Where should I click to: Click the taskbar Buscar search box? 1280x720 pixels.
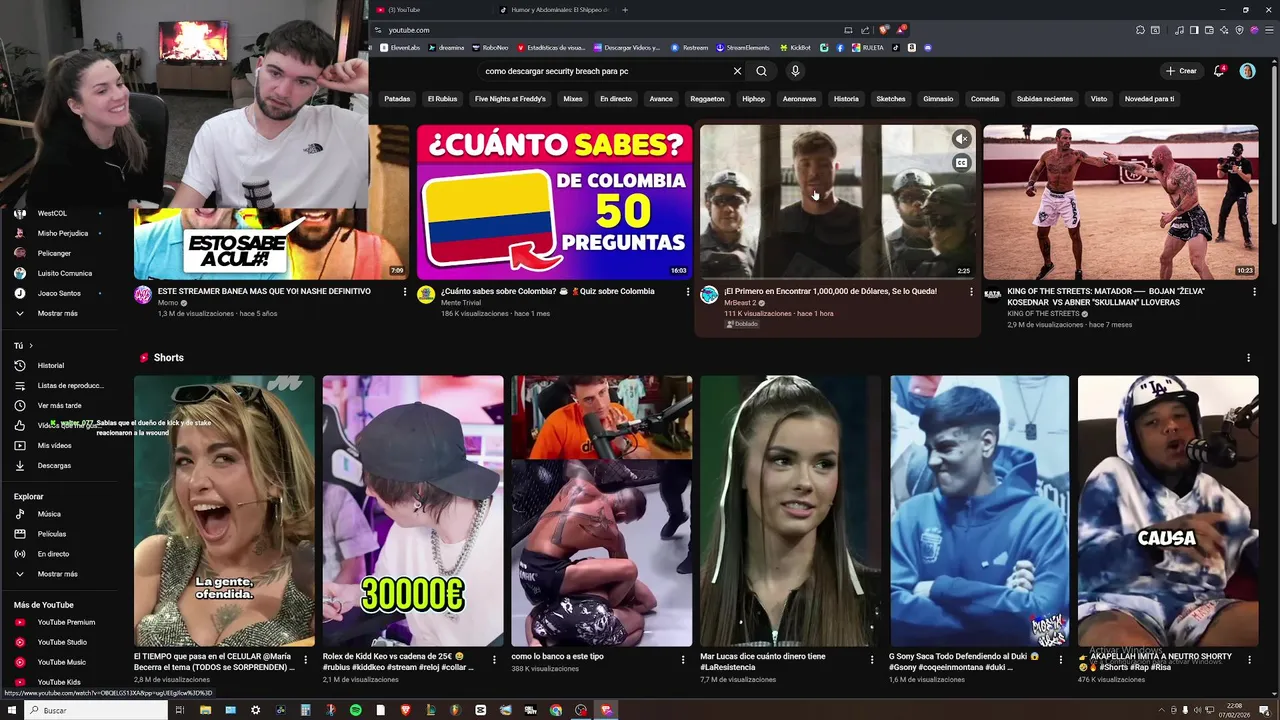click(x=97, y=710)
